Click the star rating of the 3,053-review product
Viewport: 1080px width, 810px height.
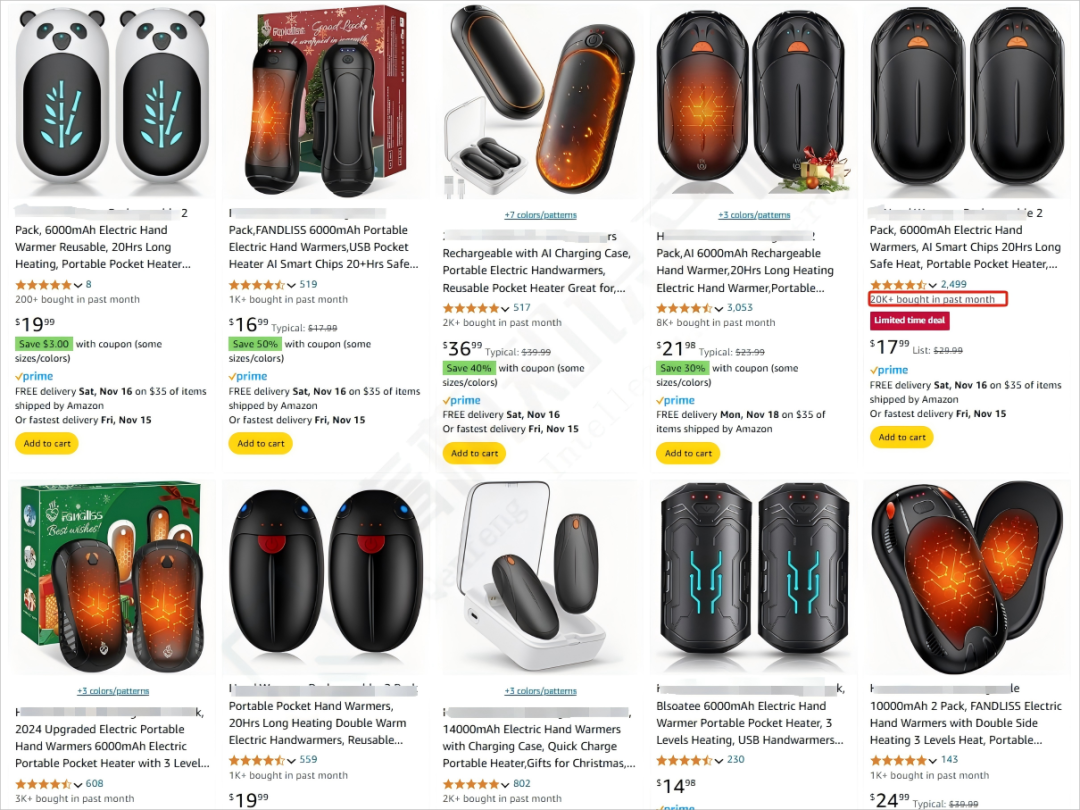[x=685, y=308]
